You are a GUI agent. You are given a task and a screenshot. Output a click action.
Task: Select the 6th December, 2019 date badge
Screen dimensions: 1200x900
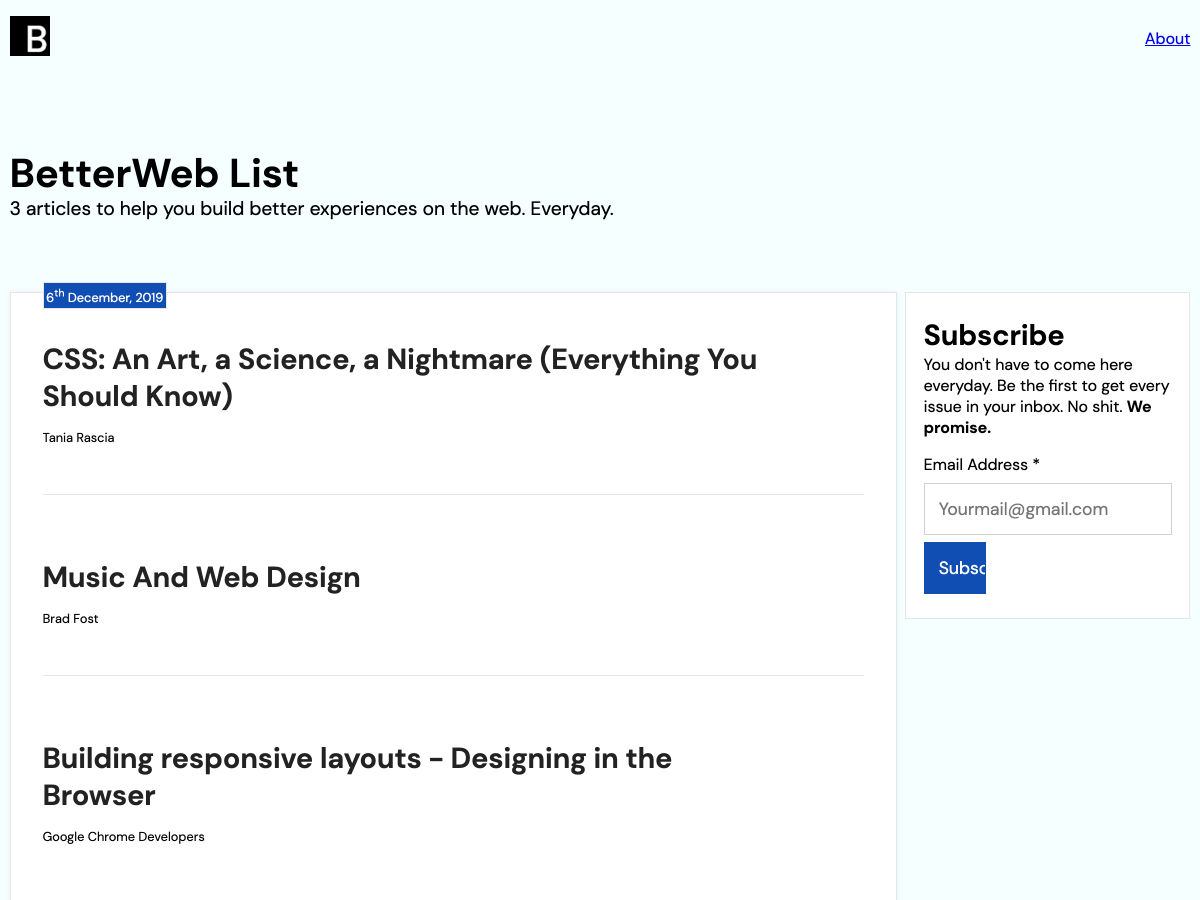pos(105,297)
